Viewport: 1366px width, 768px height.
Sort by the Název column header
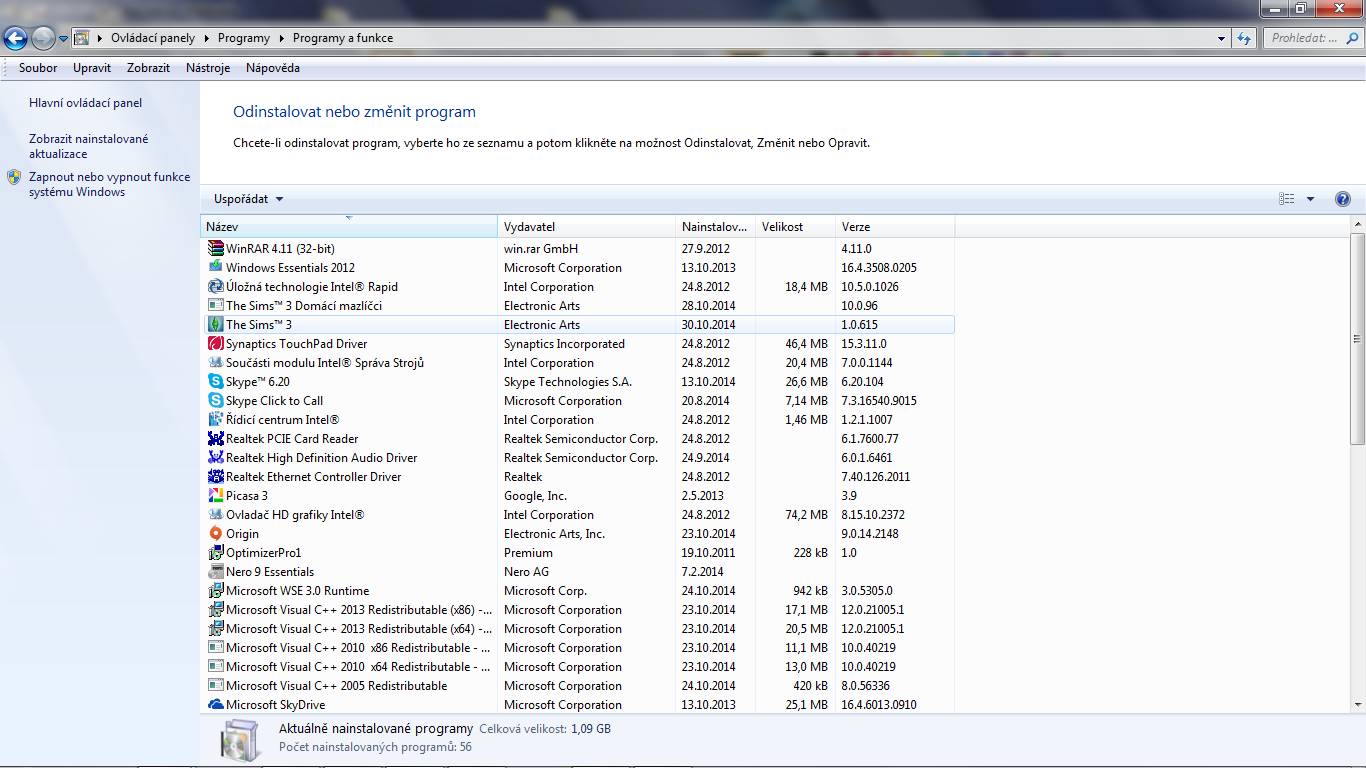click(349, 227)
